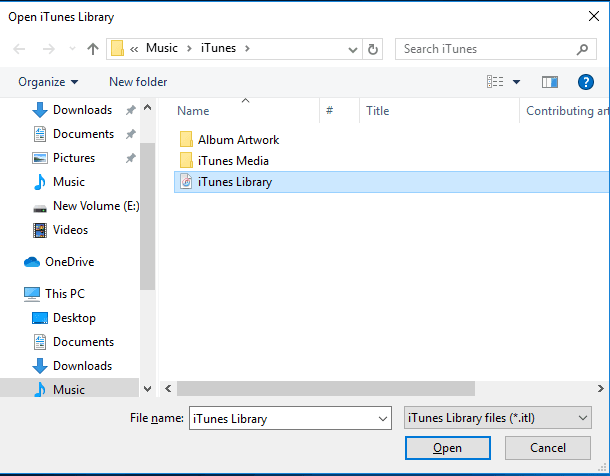This screenshot has width=610, height=476.
Task: Expand the chevron after the Music breadcrumb
Action: (189, 49)
